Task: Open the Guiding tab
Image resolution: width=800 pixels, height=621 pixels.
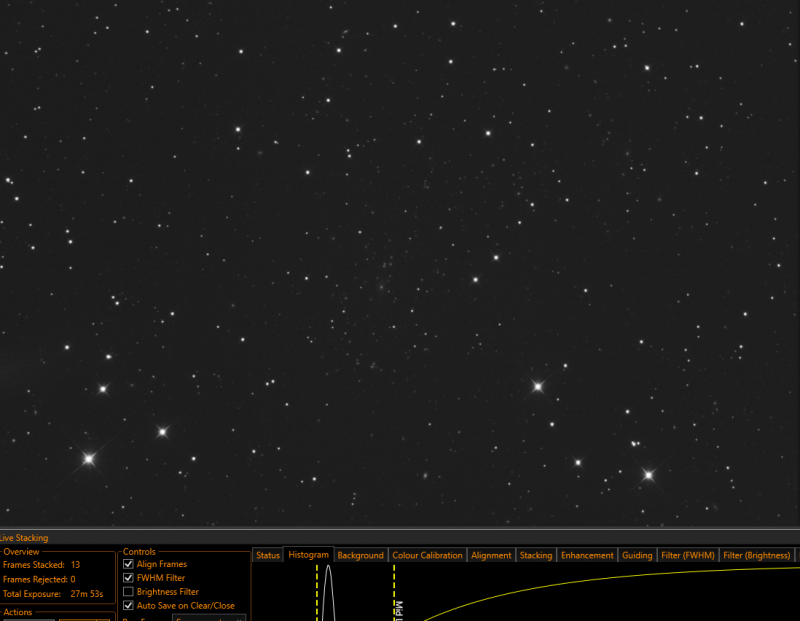Action: coord(637,555)
